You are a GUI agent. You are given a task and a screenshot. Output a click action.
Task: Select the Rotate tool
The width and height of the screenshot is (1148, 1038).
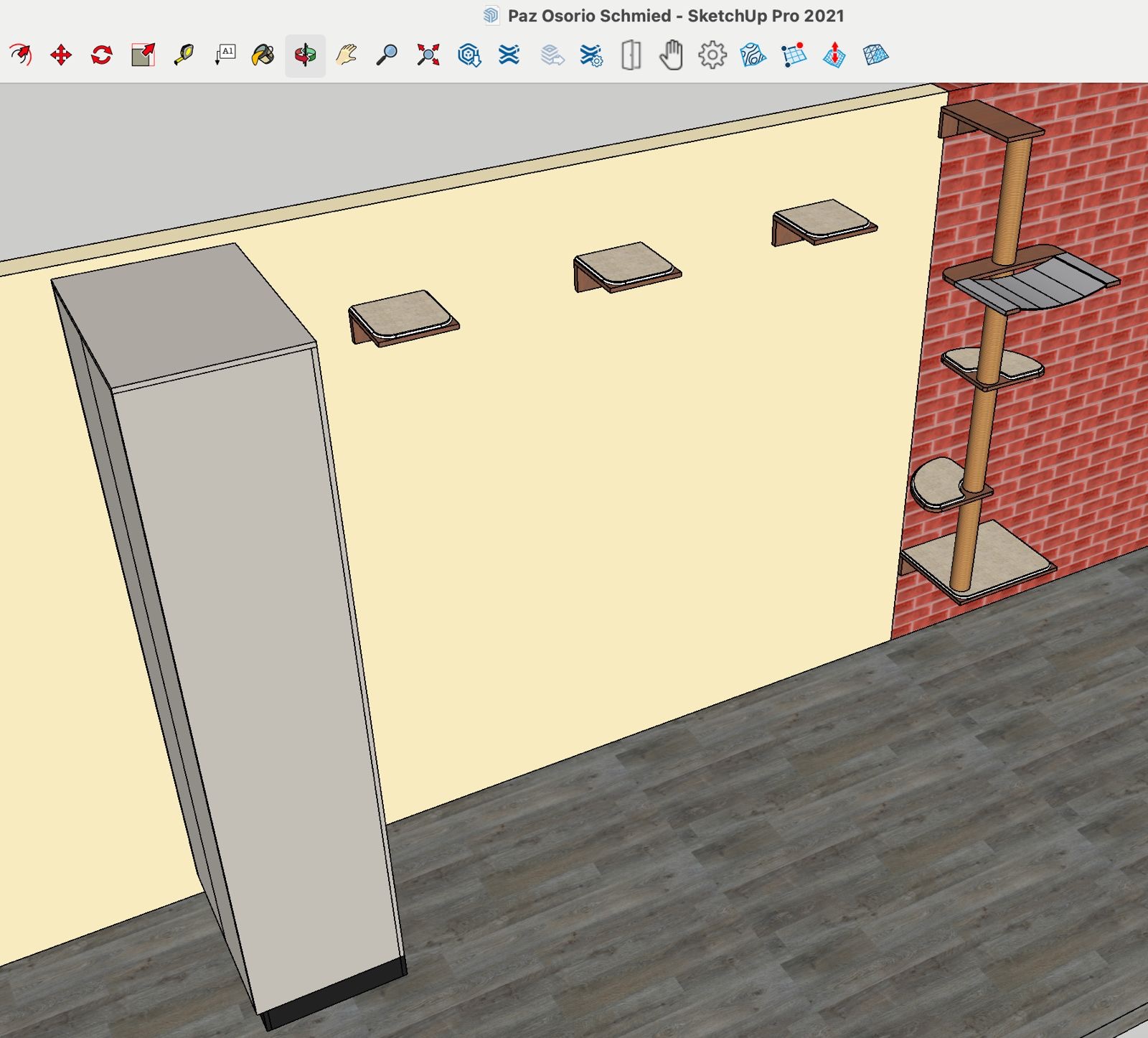102,55
